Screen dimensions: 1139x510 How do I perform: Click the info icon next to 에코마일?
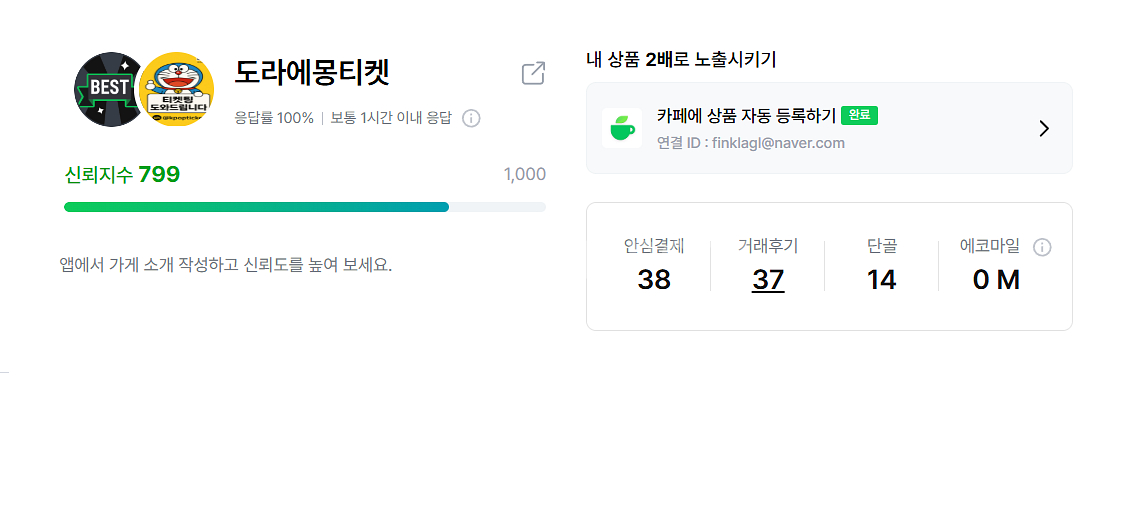(x=1042, y=247)
